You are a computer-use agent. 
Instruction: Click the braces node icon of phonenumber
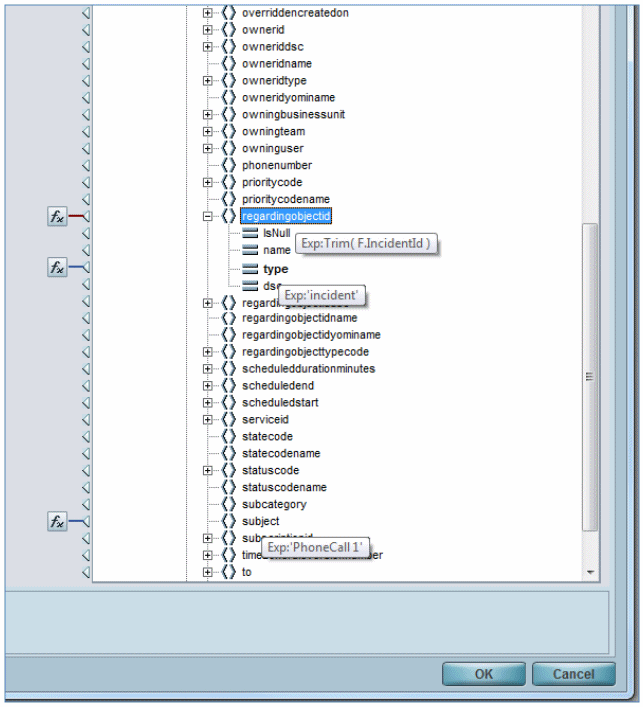229,165
